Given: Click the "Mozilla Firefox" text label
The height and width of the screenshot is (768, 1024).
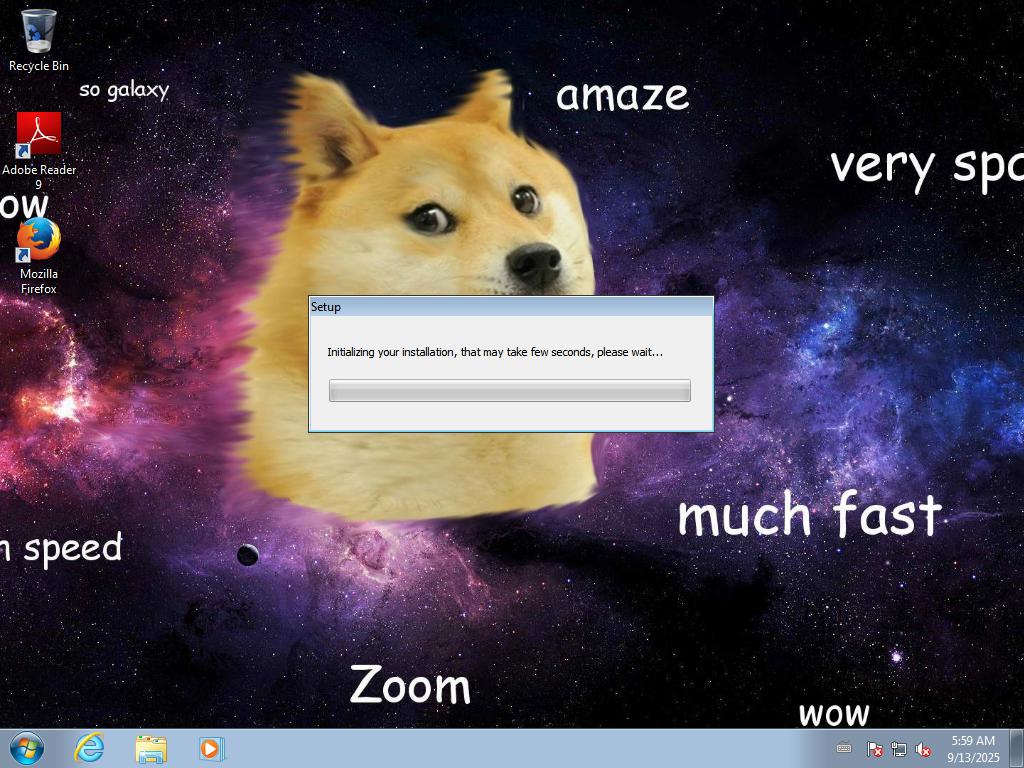Looking at the screenshot, I should click(x=39, y=281).
